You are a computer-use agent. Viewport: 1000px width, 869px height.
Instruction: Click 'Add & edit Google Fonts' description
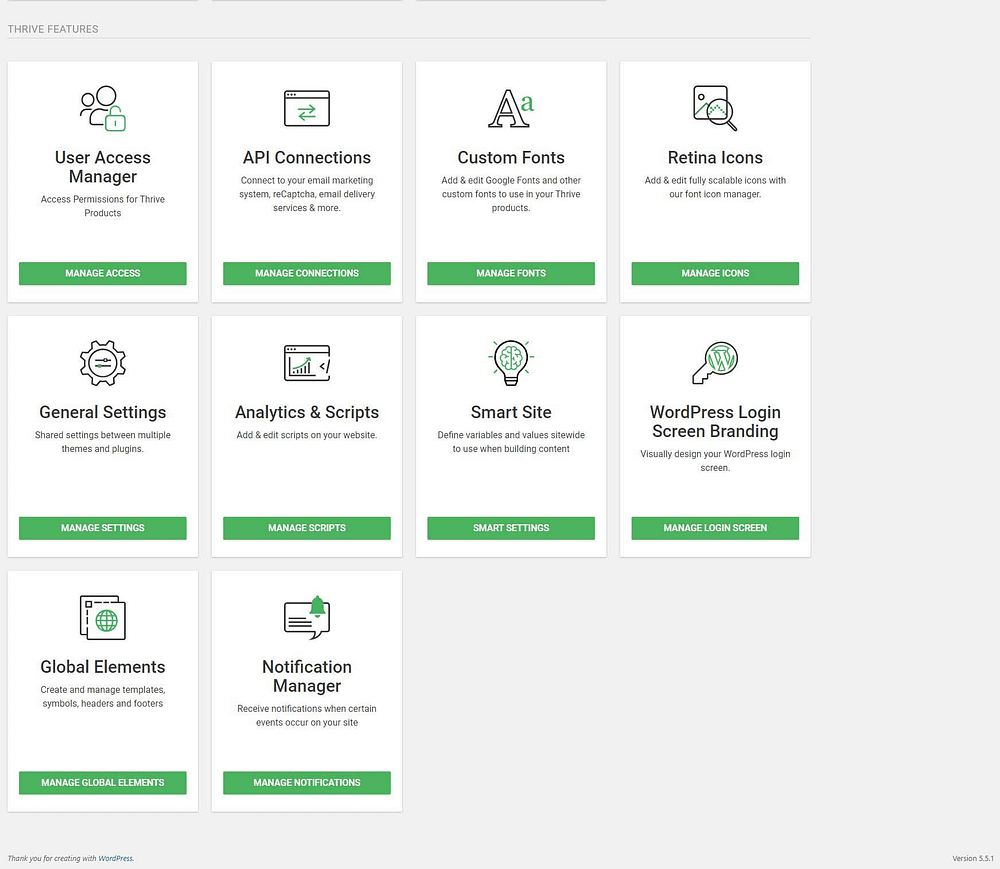[511, 194]
